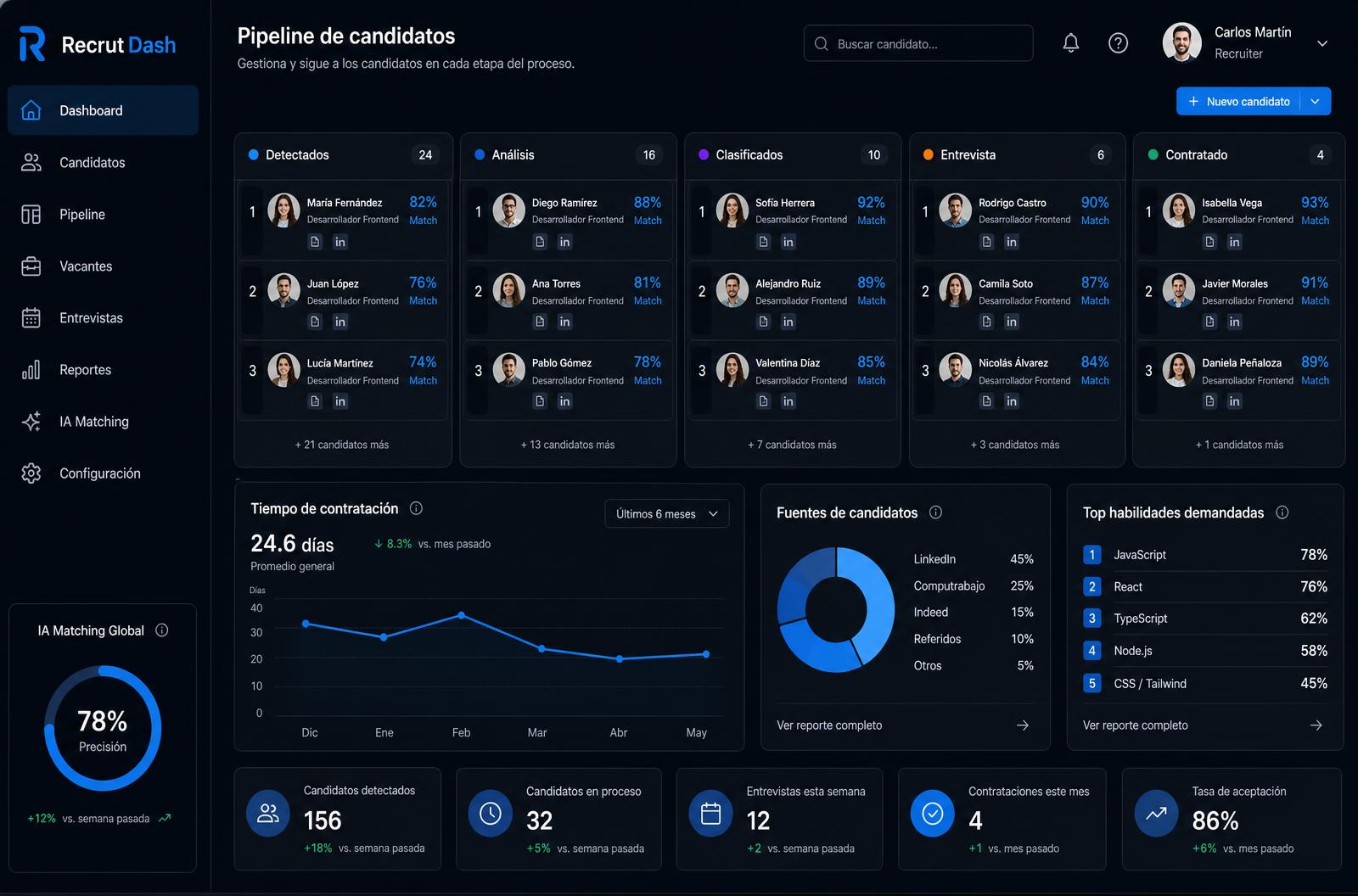This screenshot has width=1358, height=896.
Task: Click the Candidatos en proceso clock icon
Action: 491,813
